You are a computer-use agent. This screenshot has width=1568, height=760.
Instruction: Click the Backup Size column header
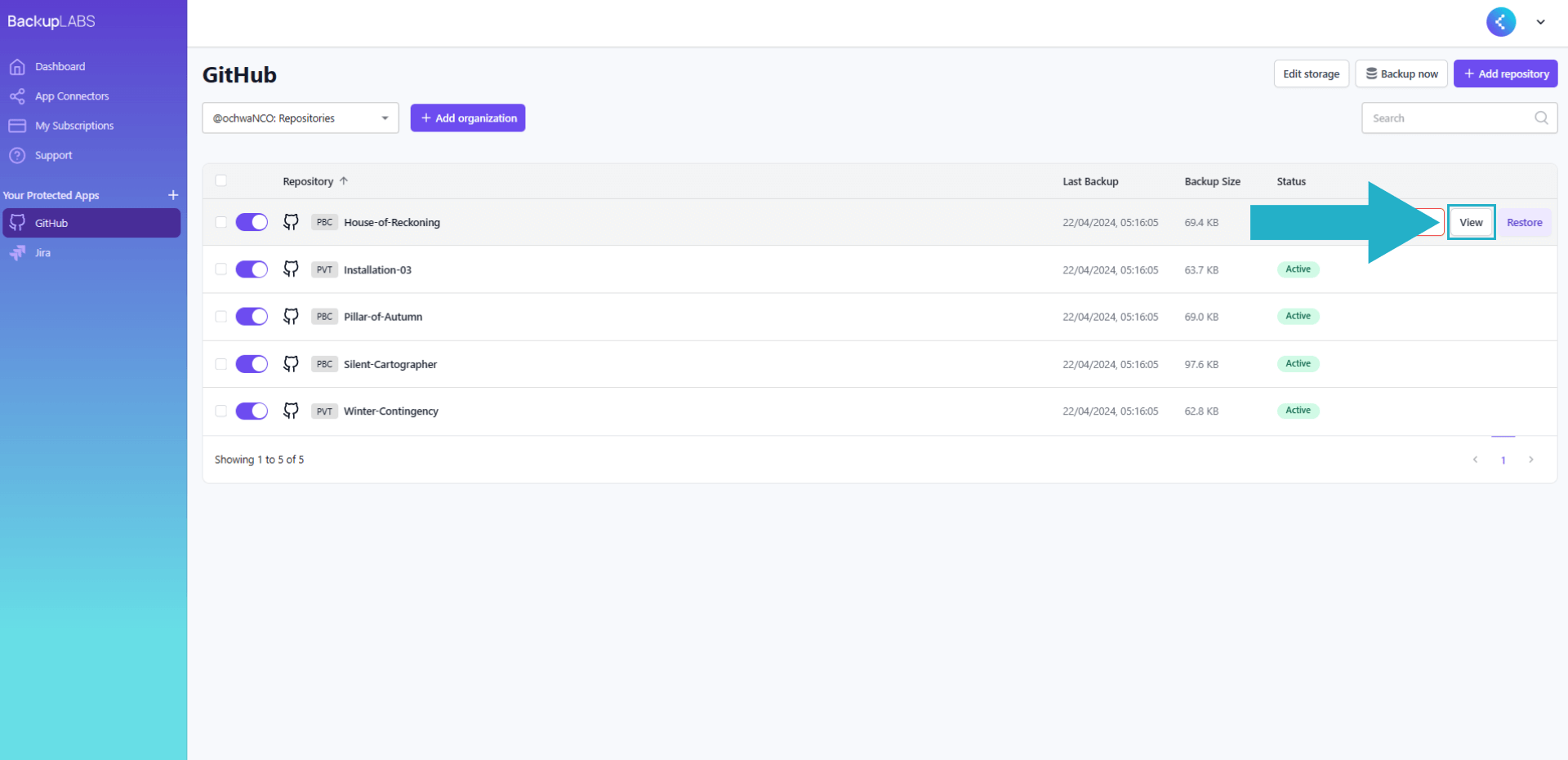point(1212,181)
